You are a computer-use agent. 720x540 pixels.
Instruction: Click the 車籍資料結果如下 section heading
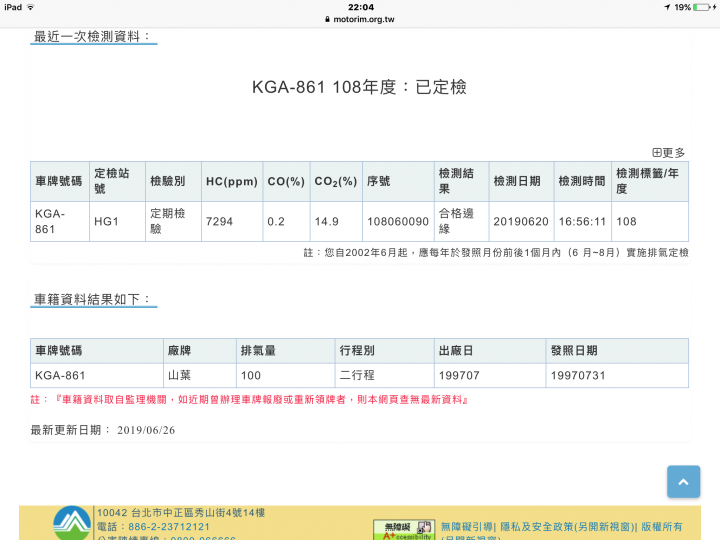[92, 299]
